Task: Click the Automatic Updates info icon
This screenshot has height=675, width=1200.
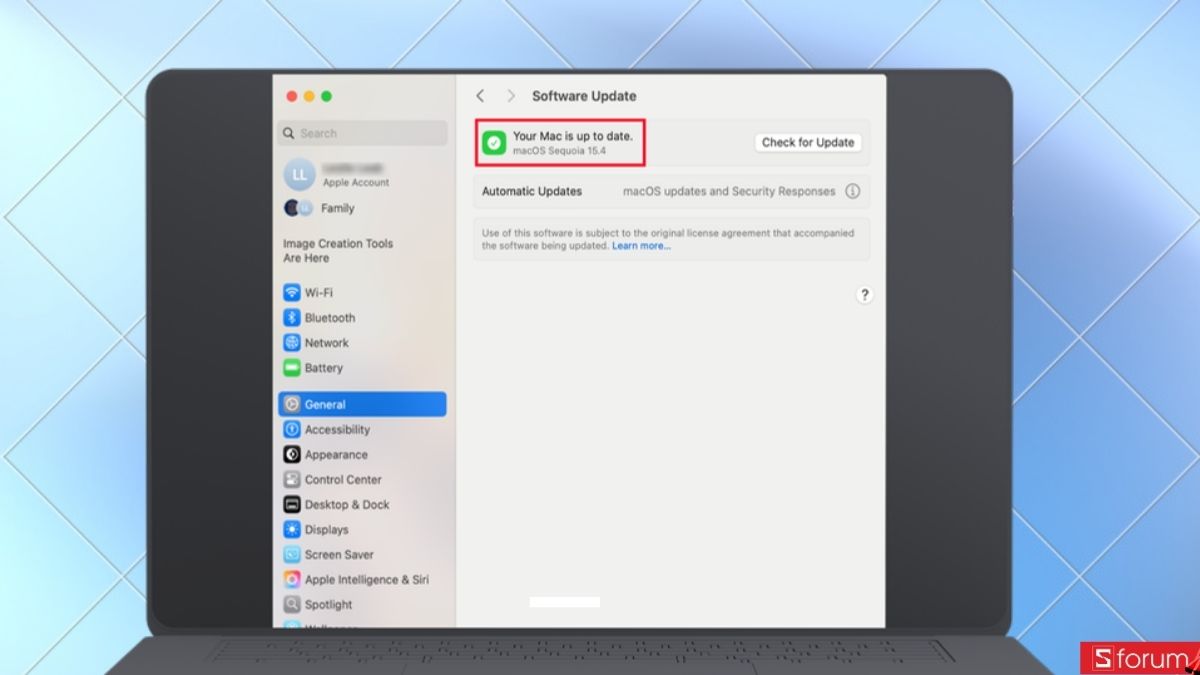Action: coord(852,191)
